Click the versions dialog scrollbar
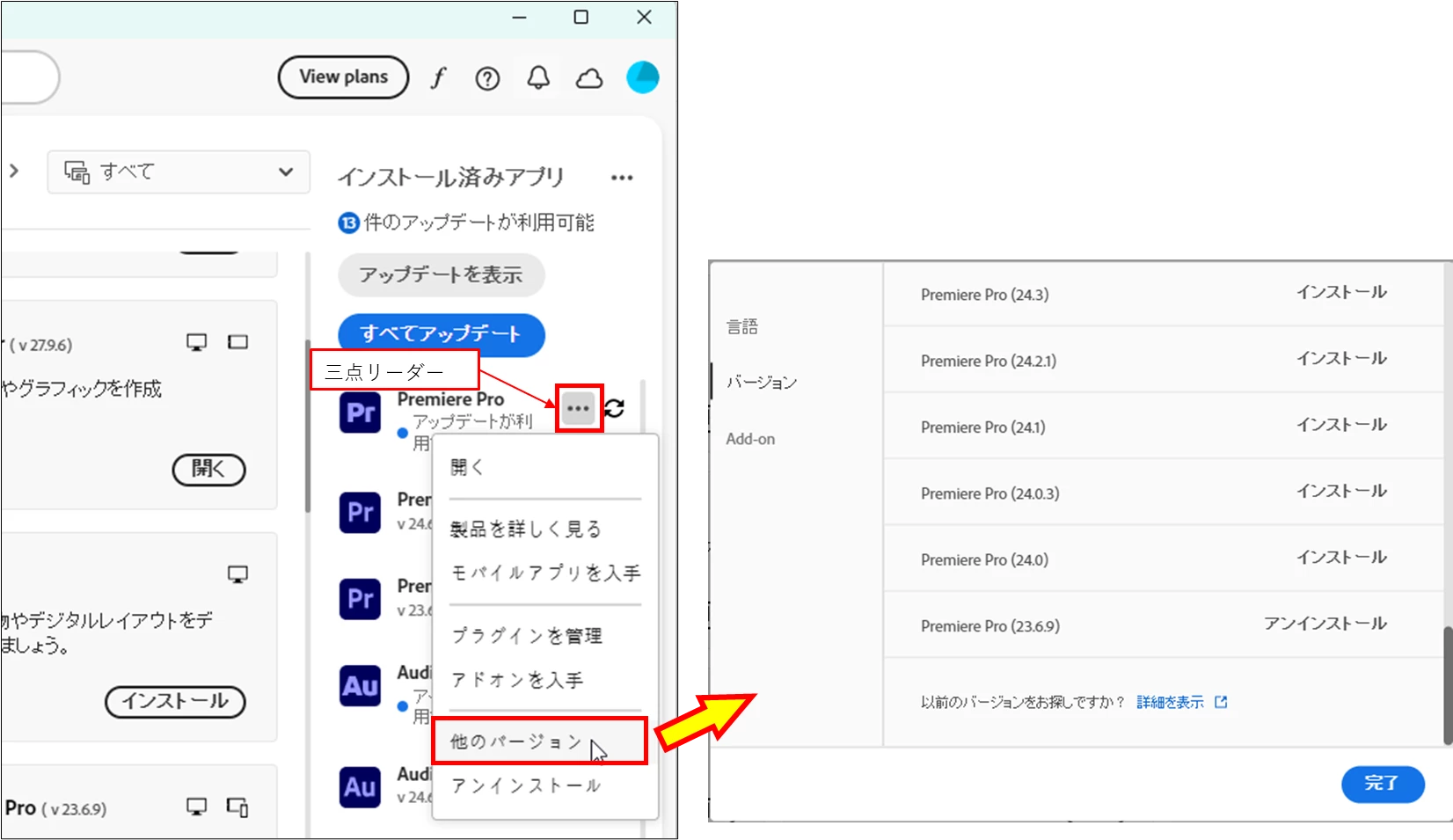The width and height of the screenshot is (1453, 840). pos(1447,686)
